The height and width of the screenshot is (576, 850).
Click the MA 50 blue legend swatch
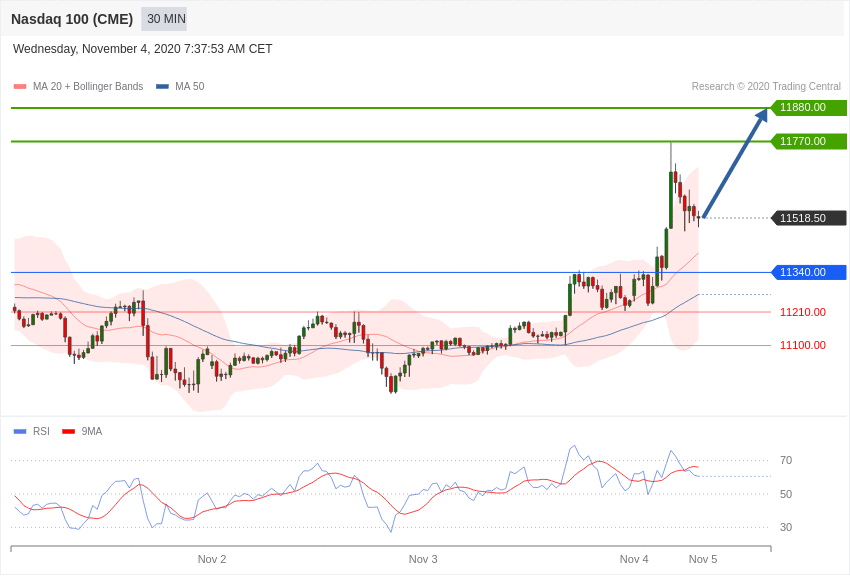pos(162,86)
